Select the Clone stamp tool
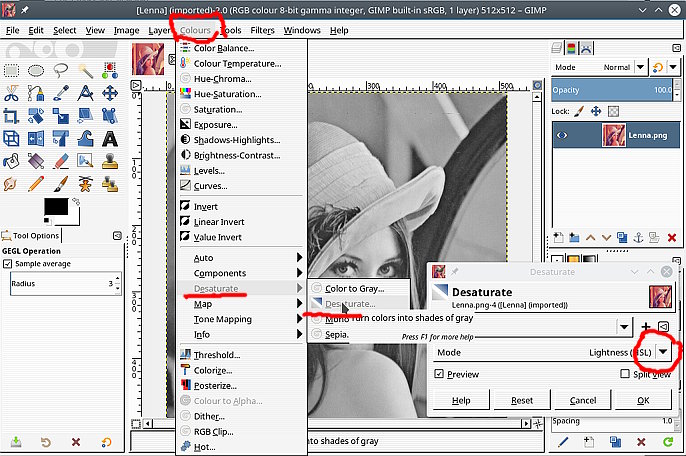Viewport: 686px width, 456px height. [110, 161]
